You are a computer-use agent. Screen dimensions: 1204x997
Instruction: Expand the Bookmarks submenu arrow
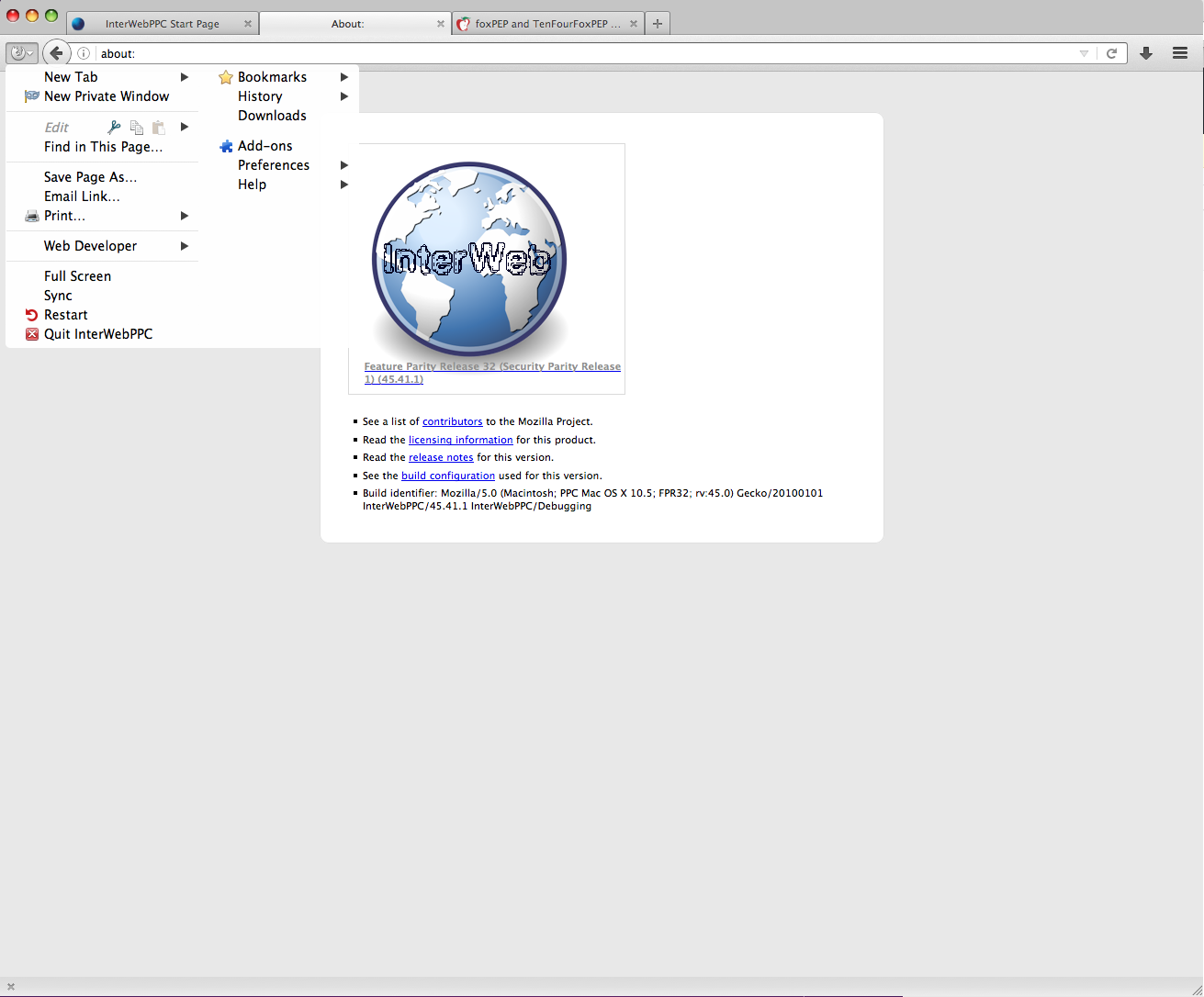click(x=344, y=77)
